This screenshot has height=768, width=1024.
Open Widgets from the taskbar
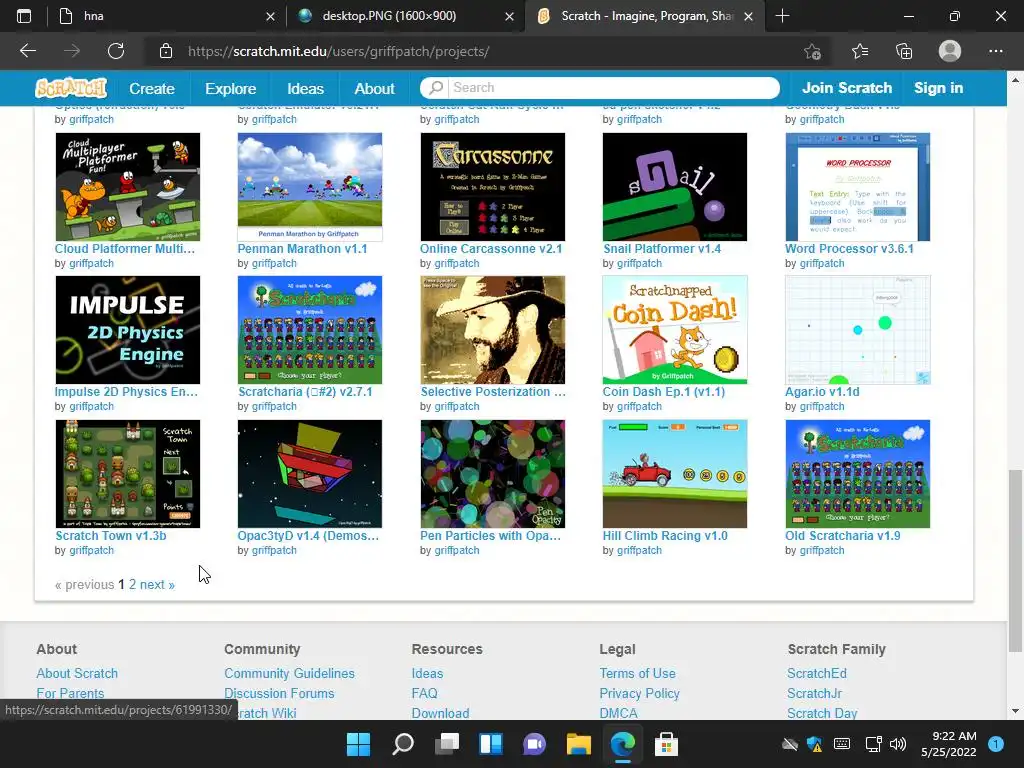490,744
